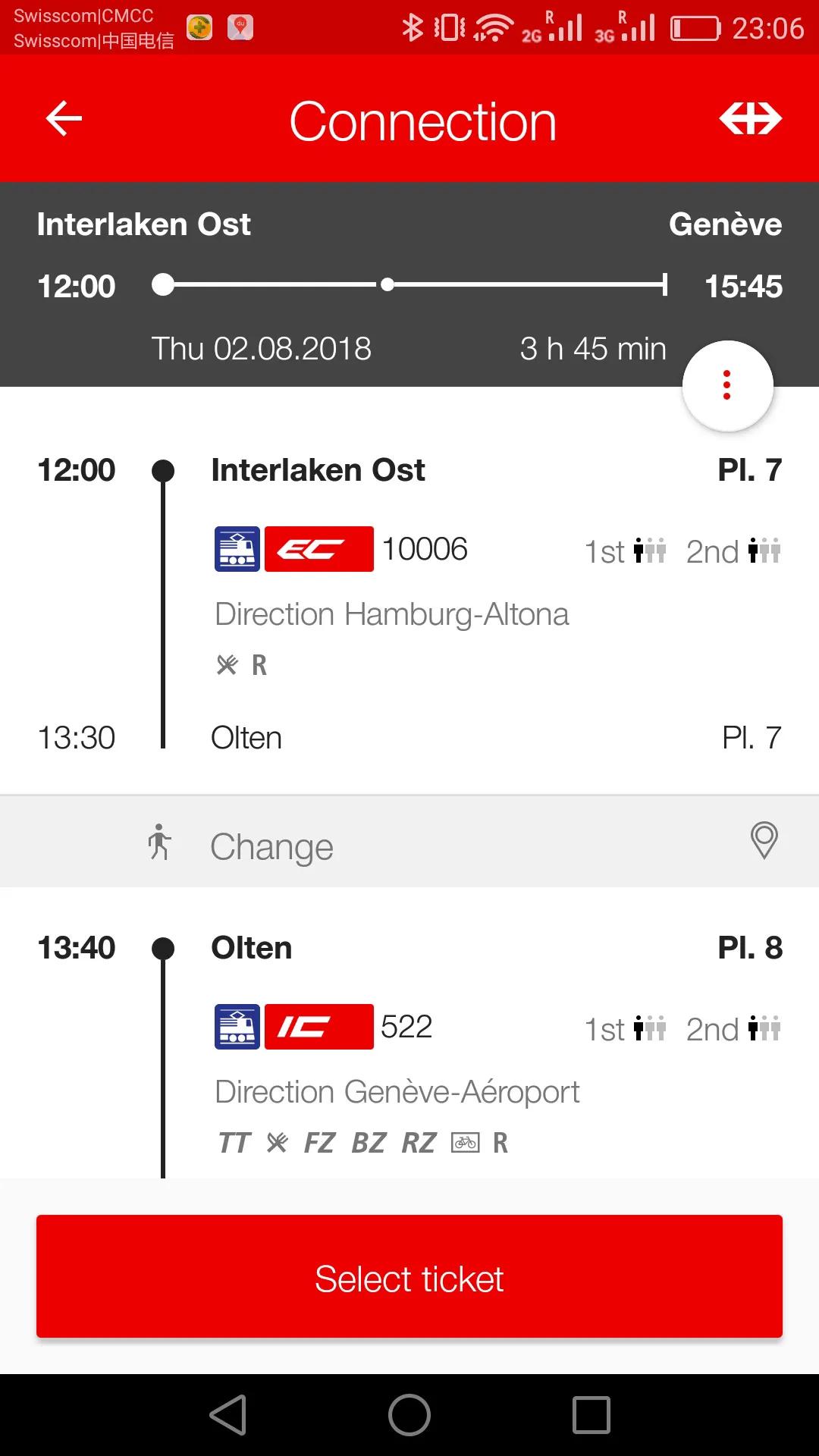Expand Direction Genève-Aéroport train details

click(x=397, y=1092)
